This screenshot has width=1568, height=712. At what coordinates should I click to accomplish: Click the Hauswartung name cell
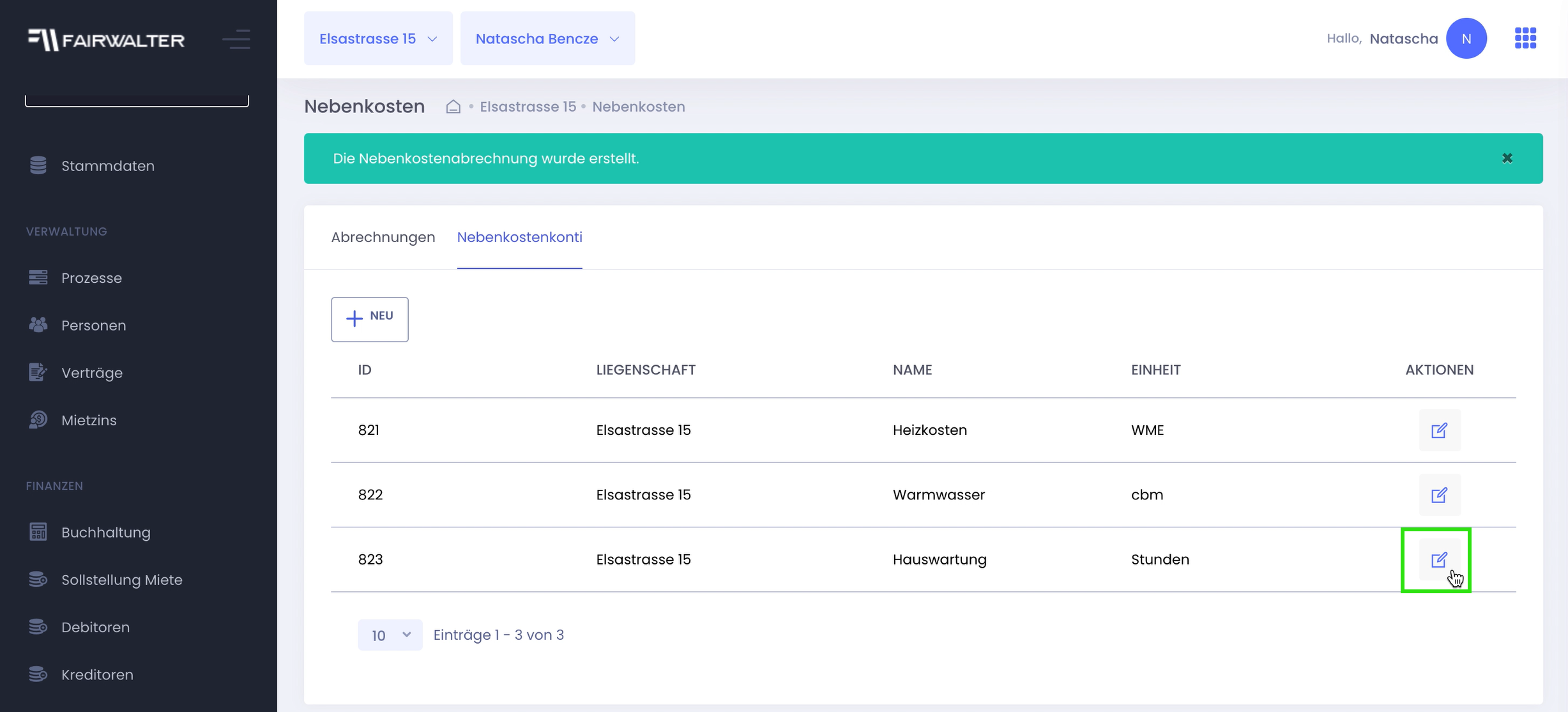pos(940,559)
